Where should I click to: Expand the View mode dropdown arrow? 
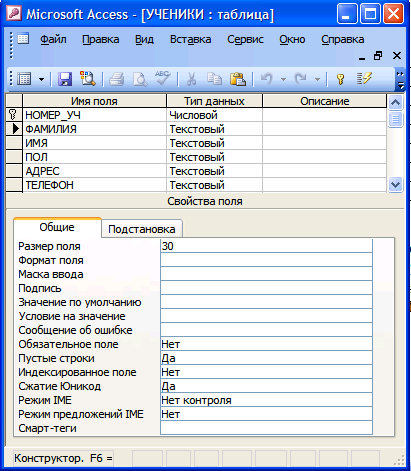click(x=41, y=80)
